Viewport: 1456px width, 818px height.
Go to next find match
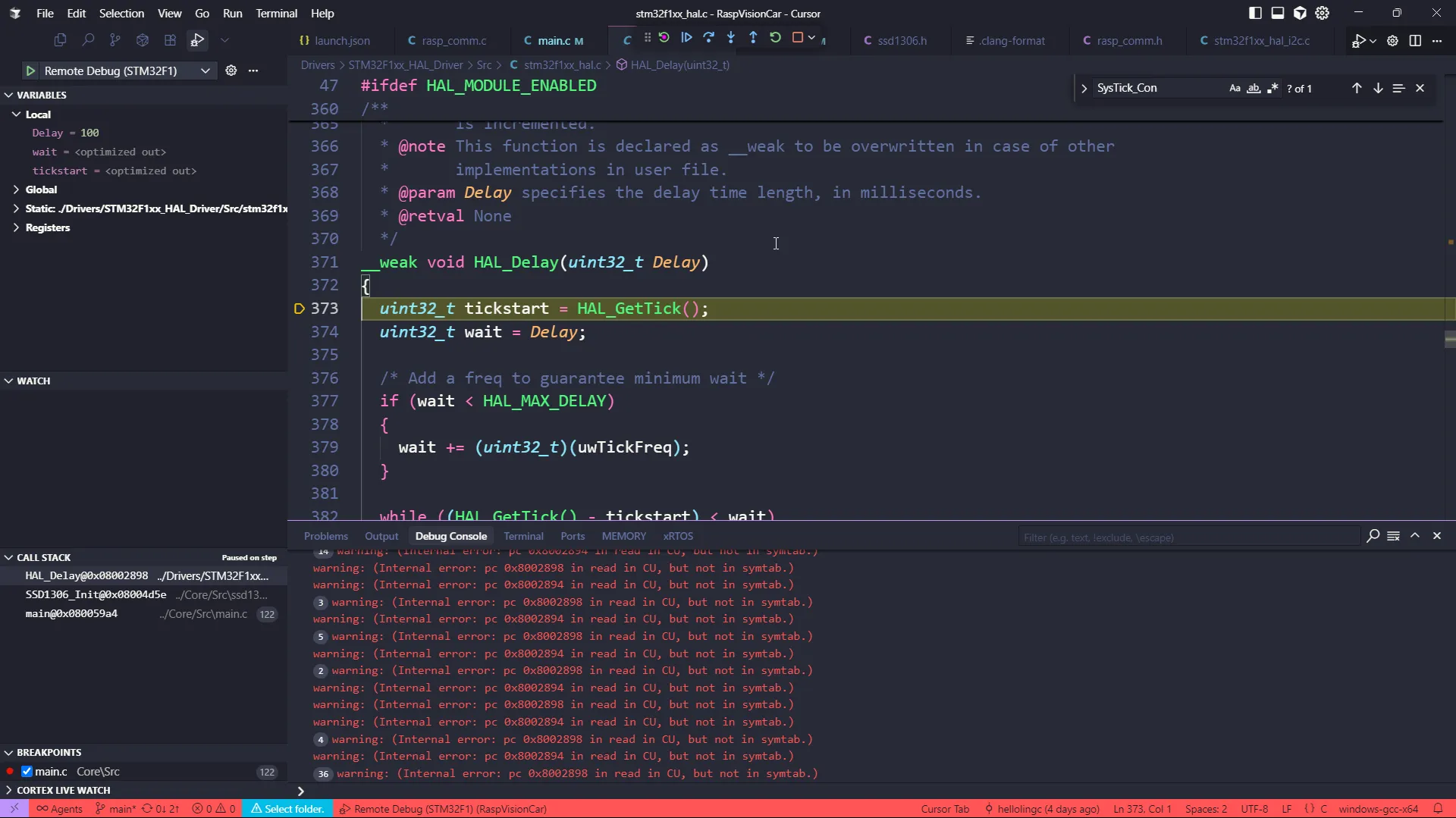[1378, 89]
